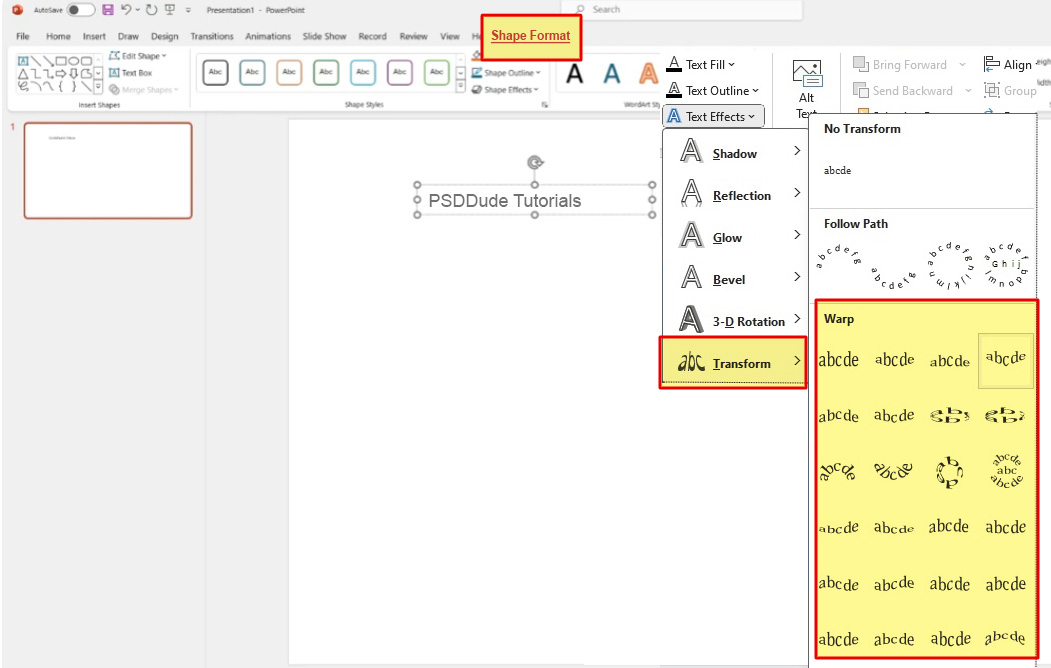Click slide 1 thumbnail in slide panel
The width and height of the screenshot is (1051, 668).
(x=107, y=170)
